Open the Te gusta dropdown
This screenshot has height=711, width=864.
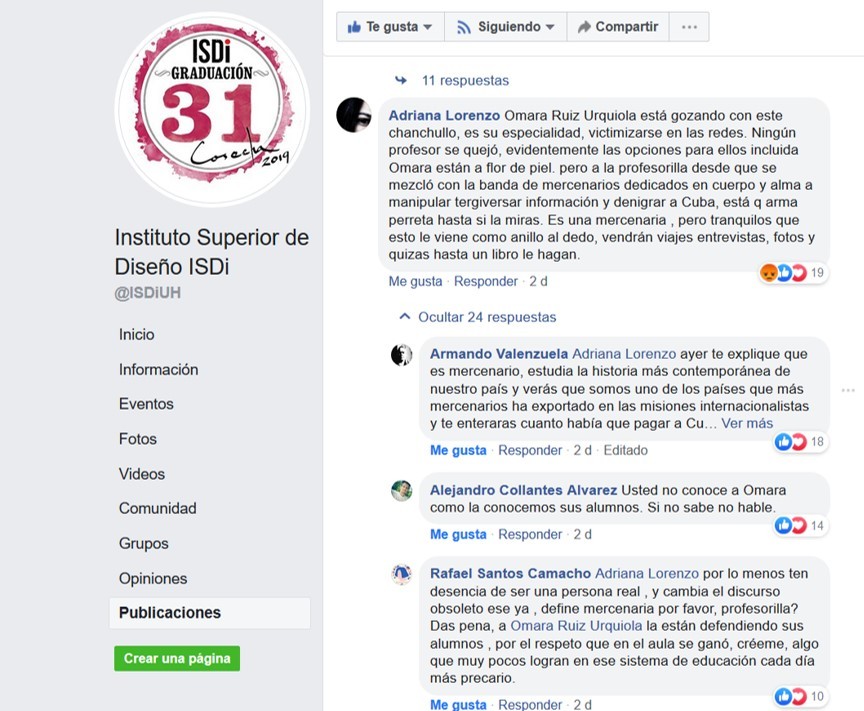pos(390,26)
